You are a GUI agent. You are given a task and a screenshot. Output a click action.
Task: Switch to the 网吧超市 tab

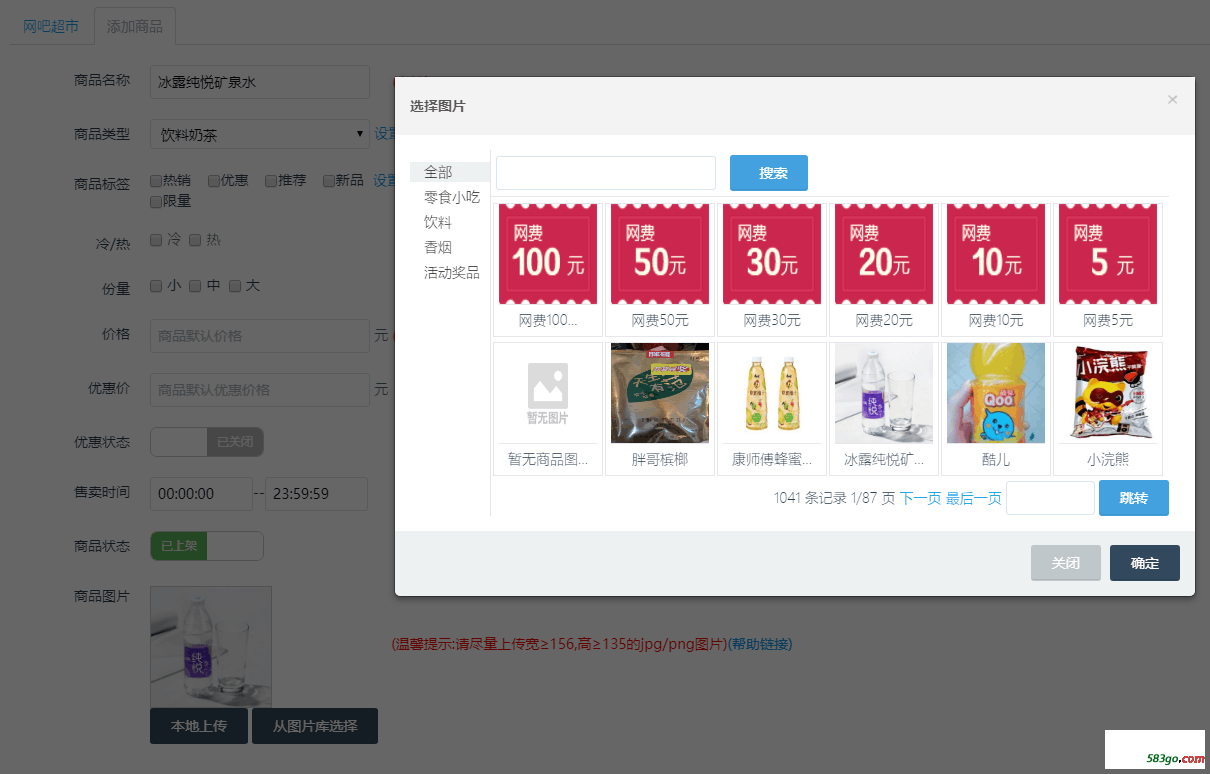point(51,27)
